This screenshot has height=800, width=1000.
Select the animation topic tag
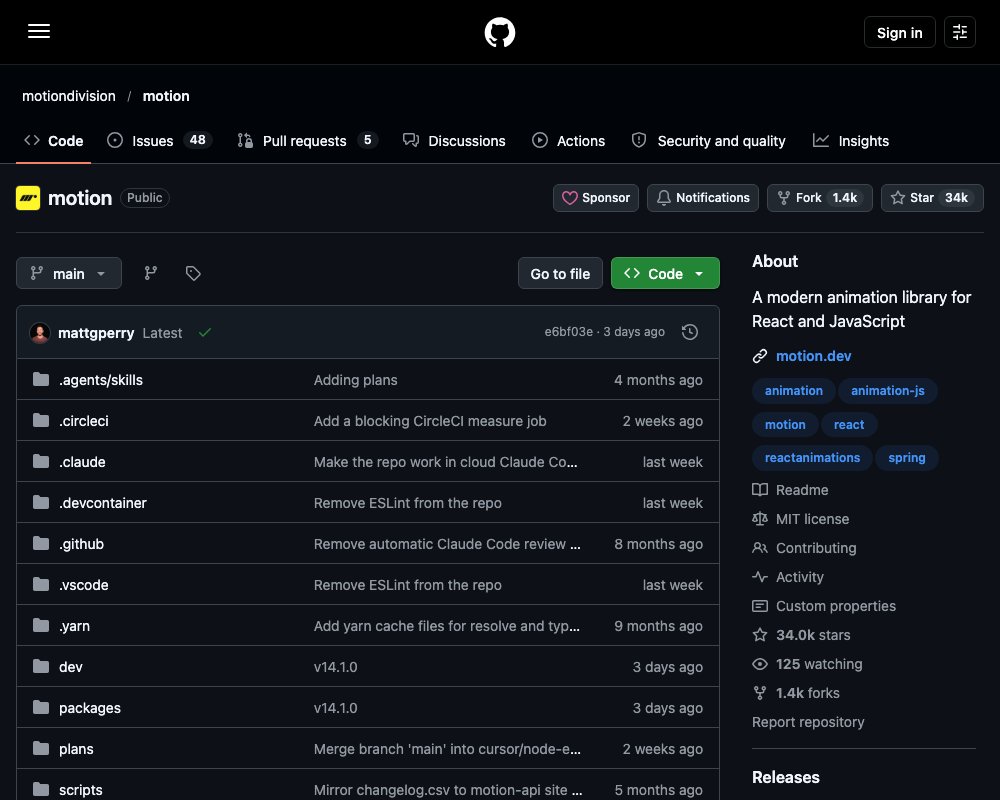793,390
